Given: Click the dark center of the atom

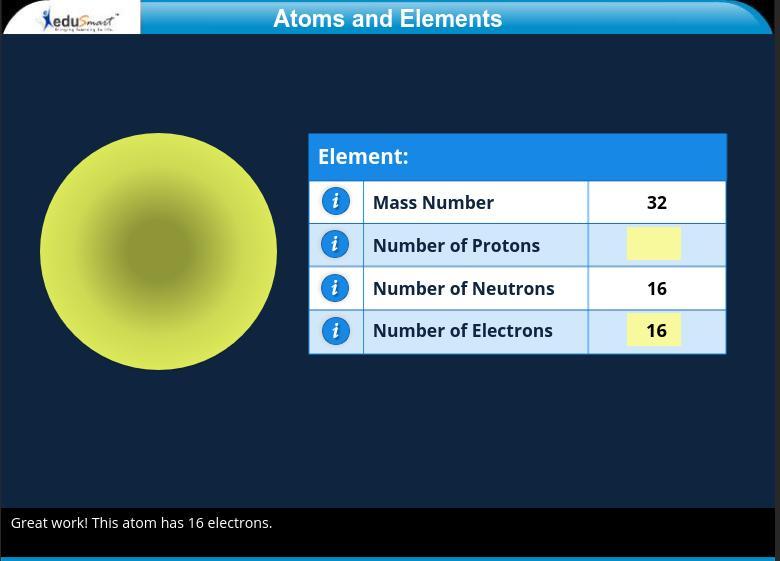Looking at the screenshot, I should point(158,251).
